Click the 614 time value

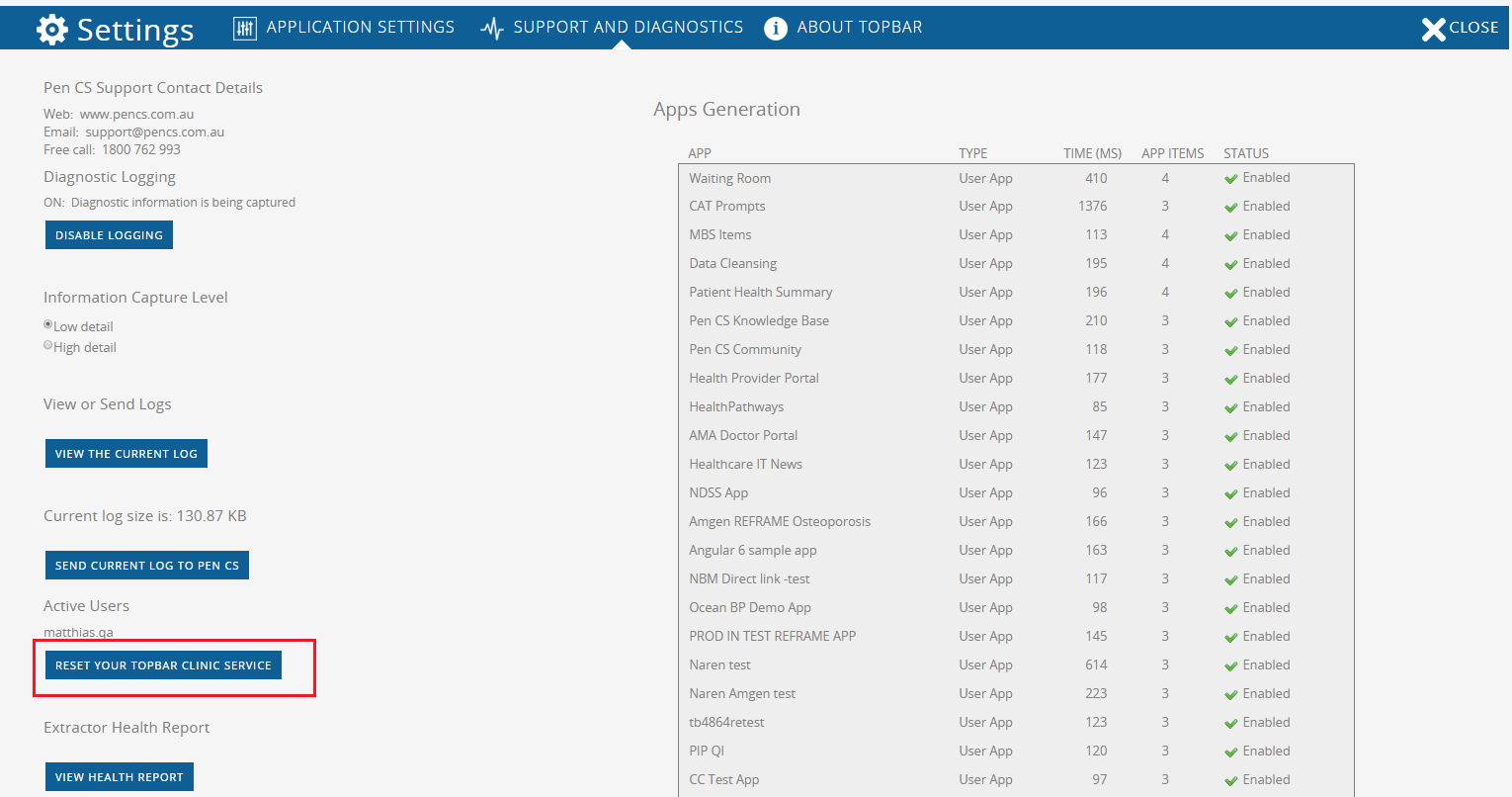(x=1096, y=664)
